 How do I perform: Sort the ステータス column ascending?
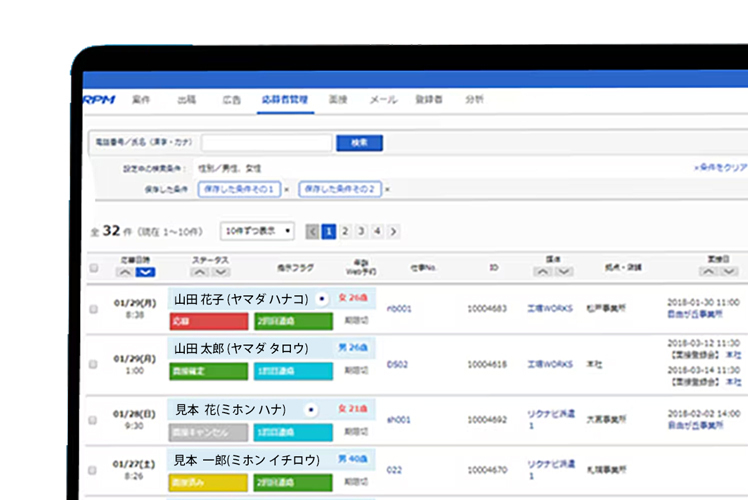pyautogui.click(x=199, y=272)
